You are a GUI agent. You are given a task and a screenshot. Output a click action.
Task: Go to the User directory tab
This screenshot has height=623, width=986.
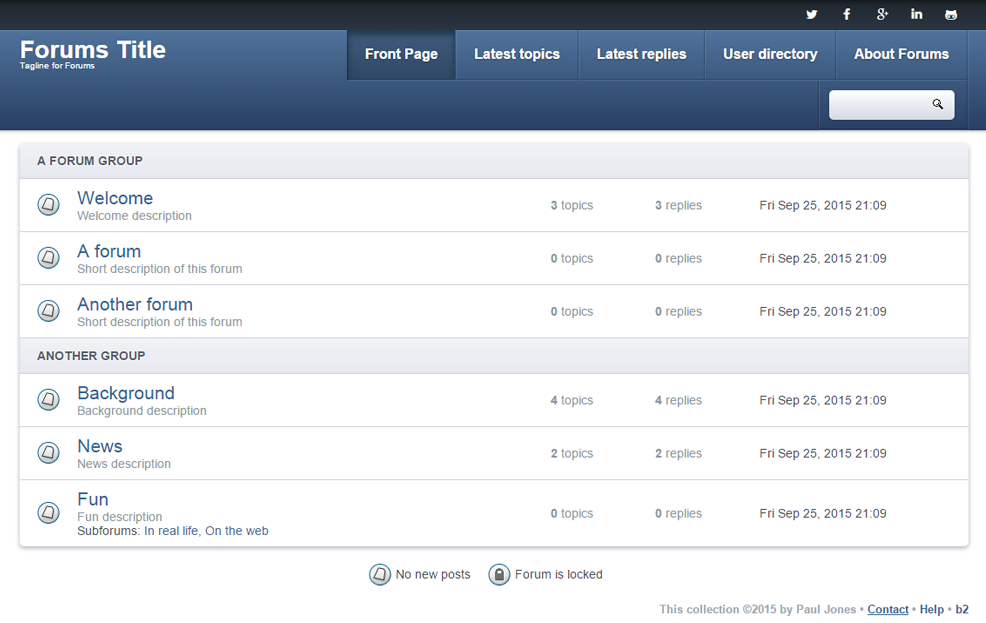[x=770, y=55]
